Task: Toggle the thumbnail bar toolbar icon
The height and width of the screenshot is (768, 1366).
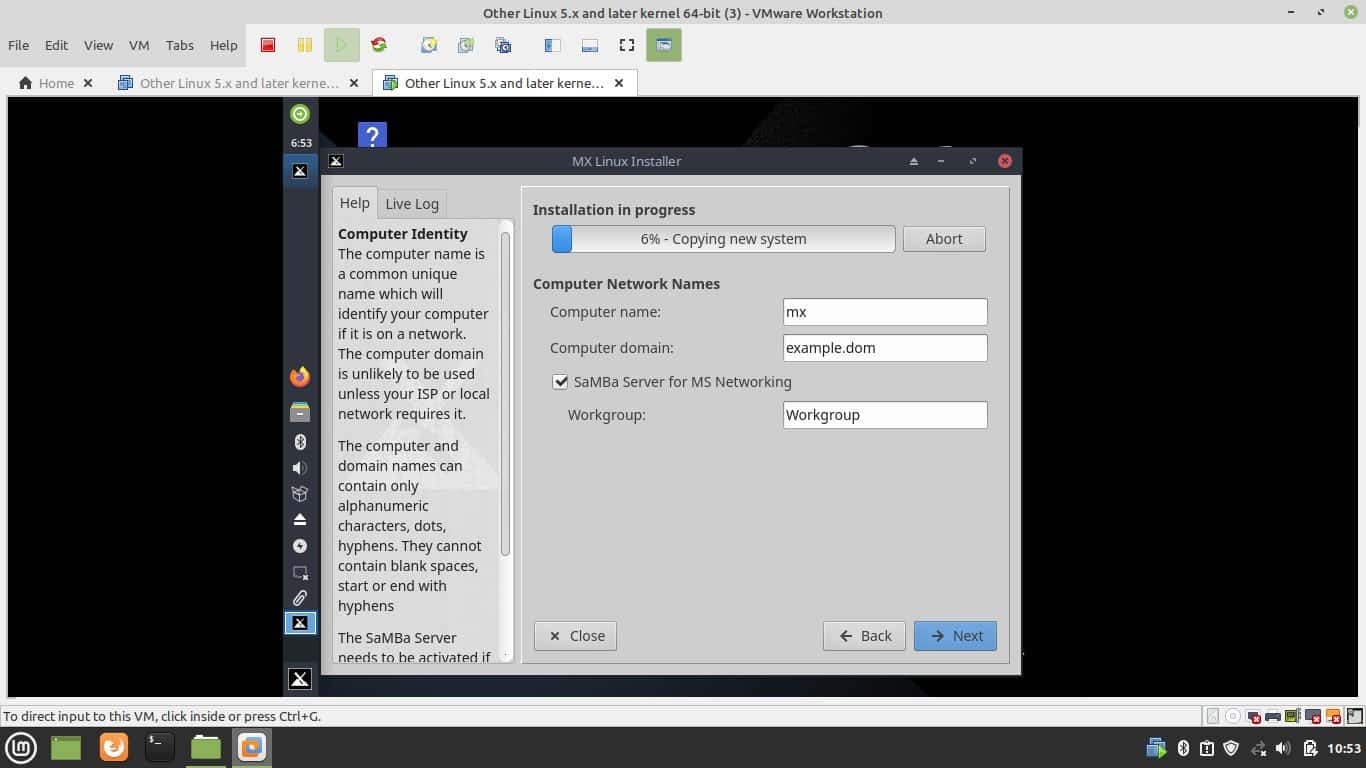Action: (x=590, y=45)
